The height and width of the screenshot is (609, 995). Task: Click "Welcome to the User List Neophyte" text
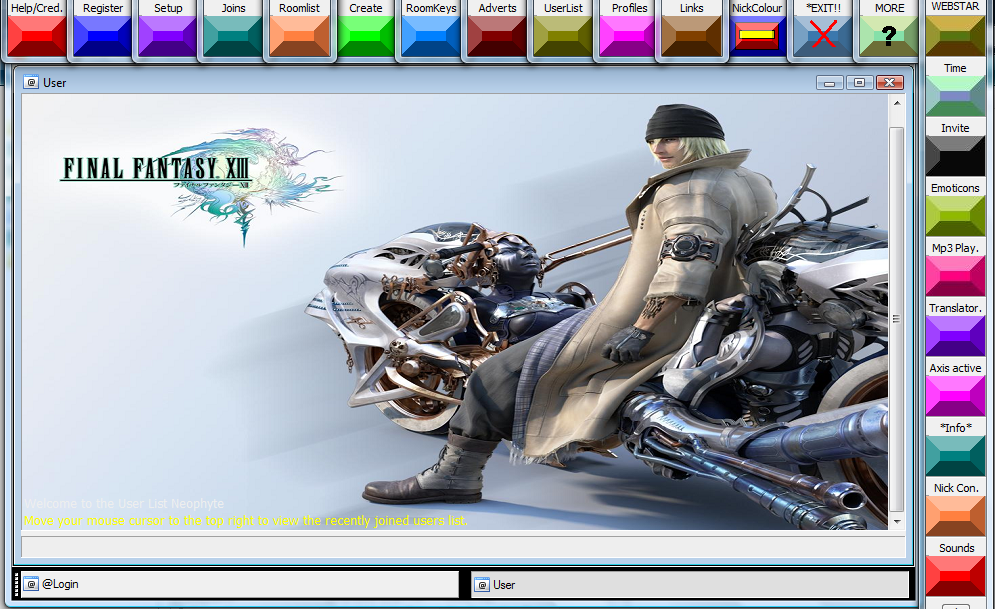tap(124, 504)
